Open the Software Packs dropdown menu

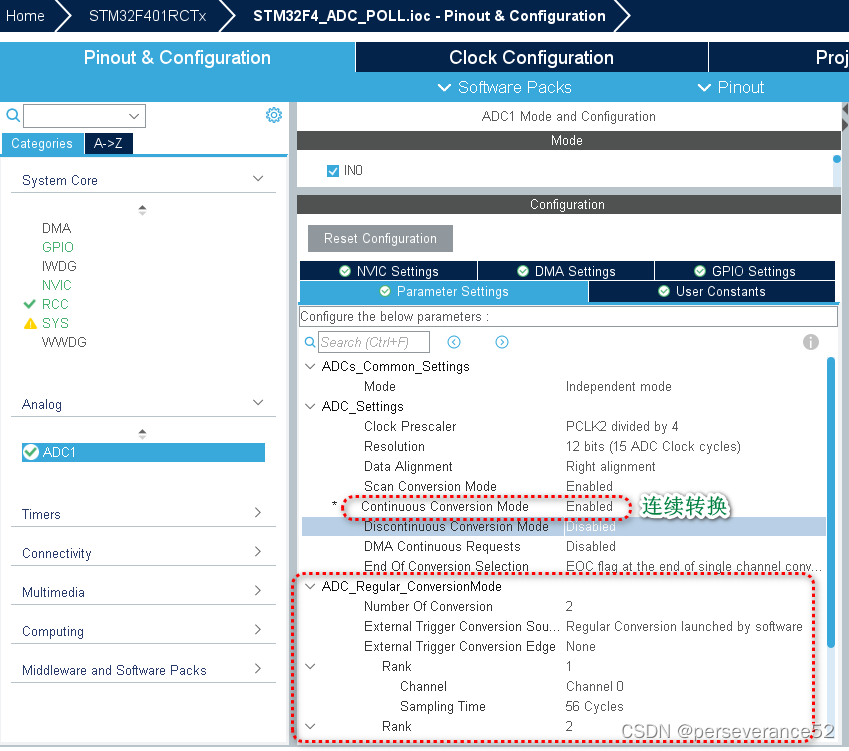pos(504,87)
